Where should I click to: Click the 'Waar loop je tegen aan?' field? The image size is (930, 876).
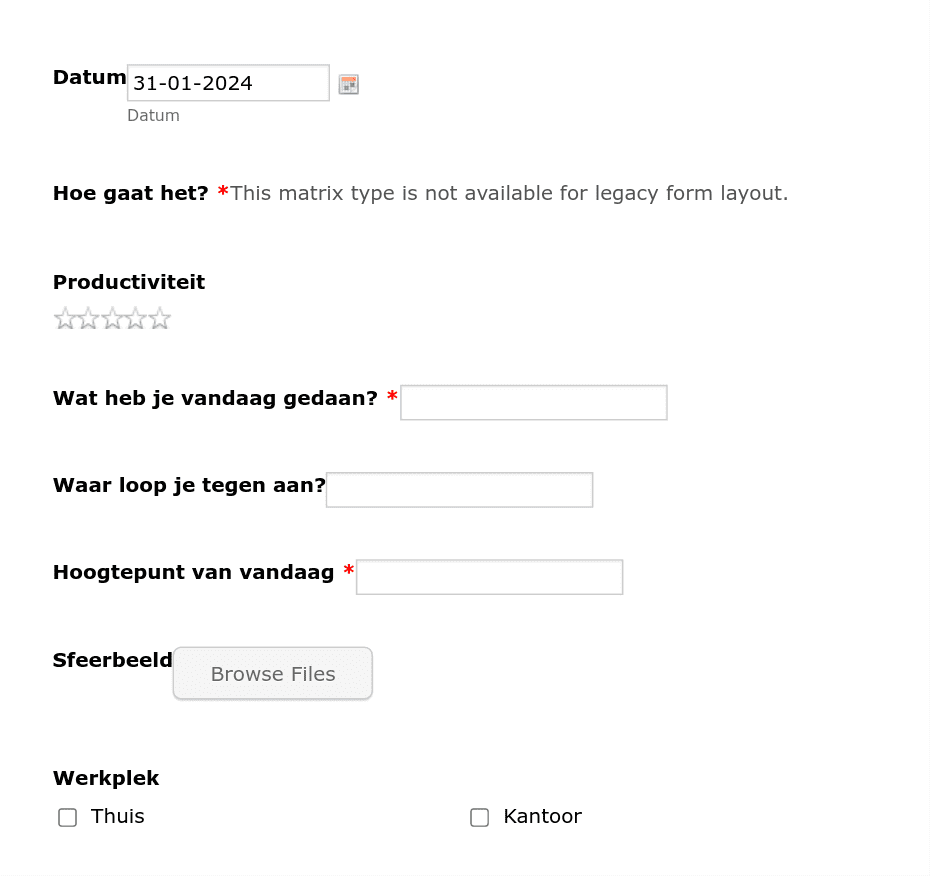(460, 490)
